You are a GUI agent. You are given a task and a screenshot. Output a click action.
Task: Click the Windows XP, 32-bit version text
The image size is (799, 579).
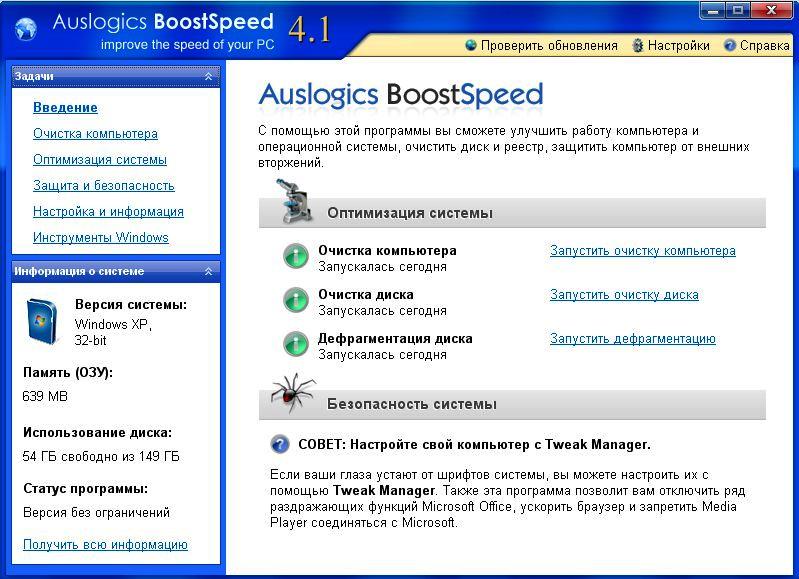(113, 332)
